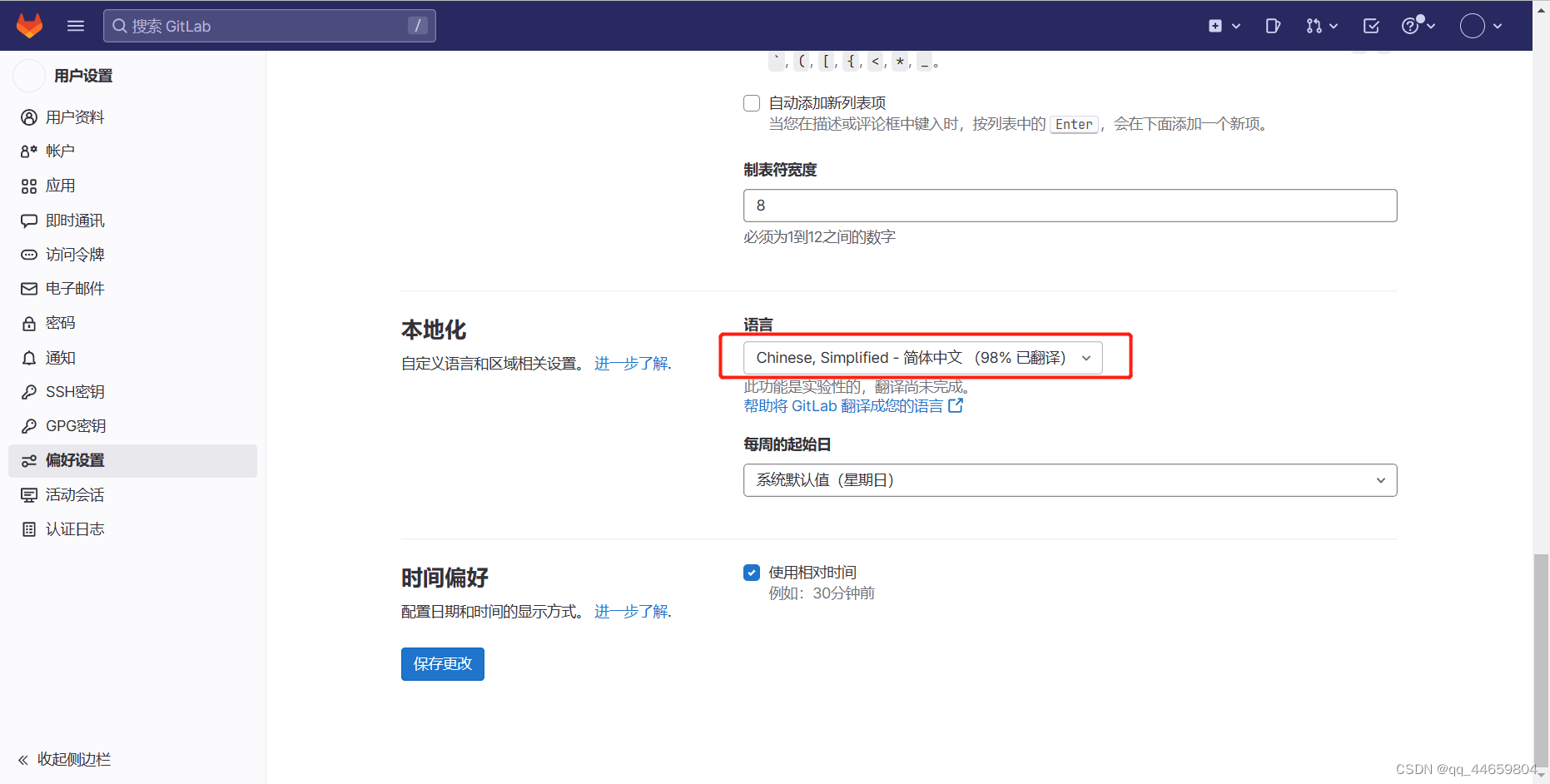1550x784 pixels.
Task: Click the 访问令牌 token icon
Action: pyautogui.click(x=29, y=255)
